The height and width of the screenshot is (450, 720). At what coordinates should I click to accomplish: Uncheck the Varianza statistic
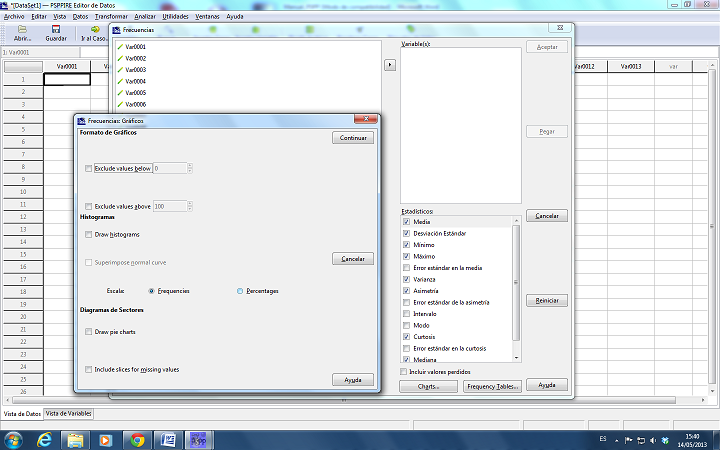click(406, 279)
